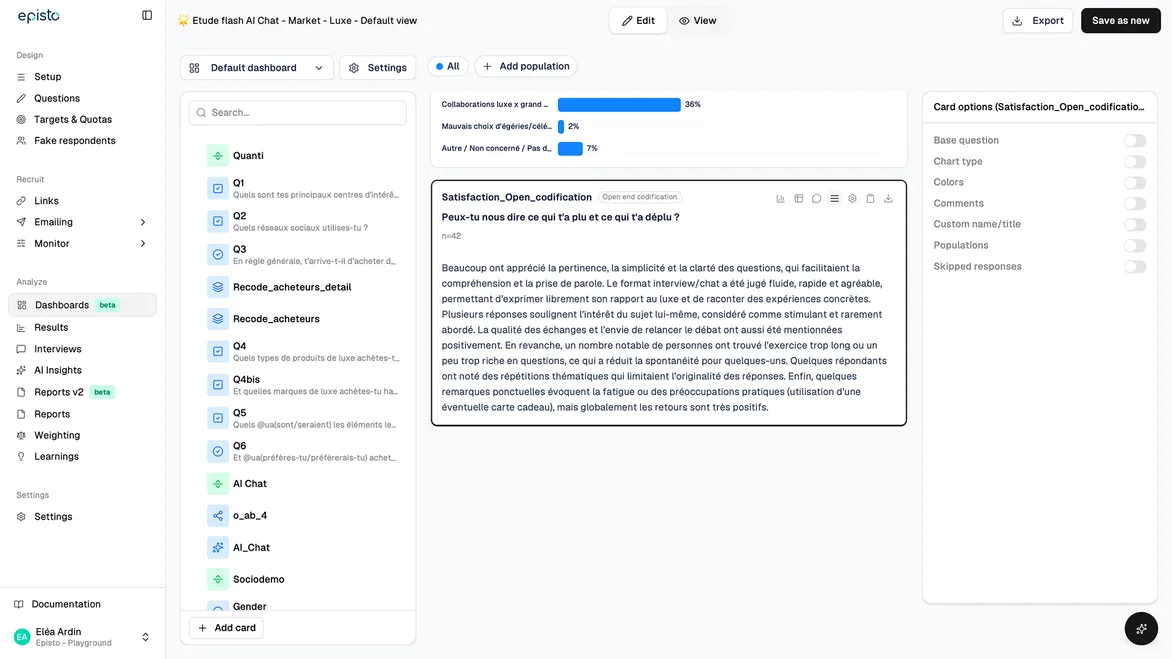Click the Q1 checkbox-type icon

[218, 188]
